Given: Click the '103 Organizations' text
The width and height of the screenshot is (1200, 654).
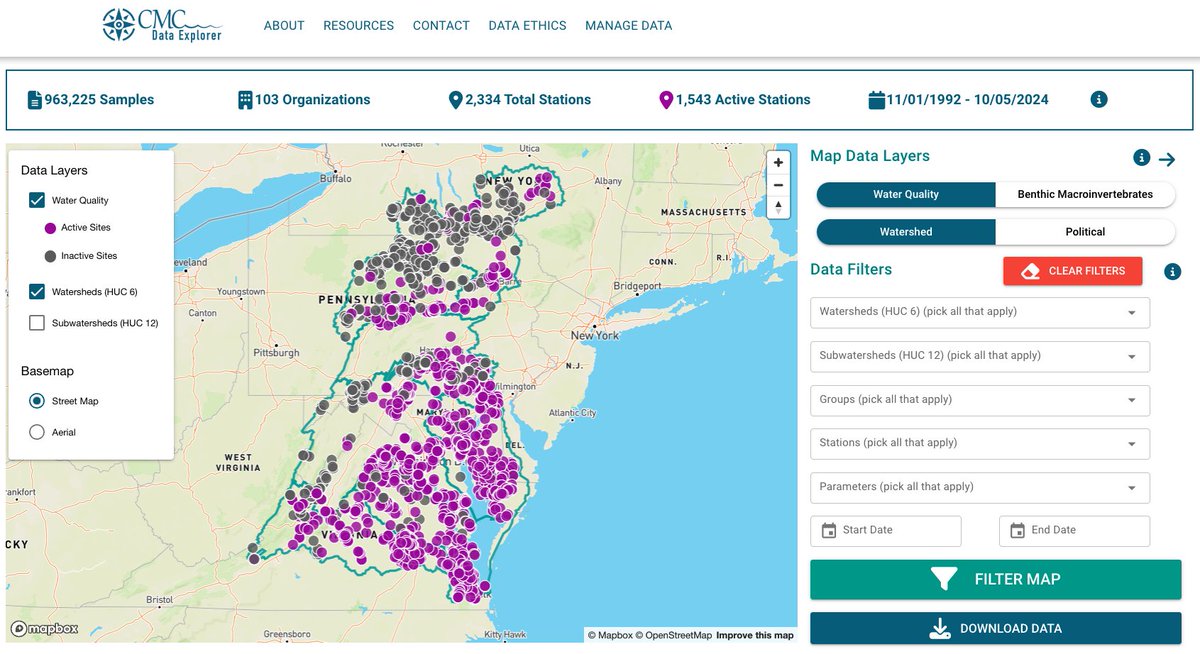Looking at the screenshot, I should [x=313, y=100].
